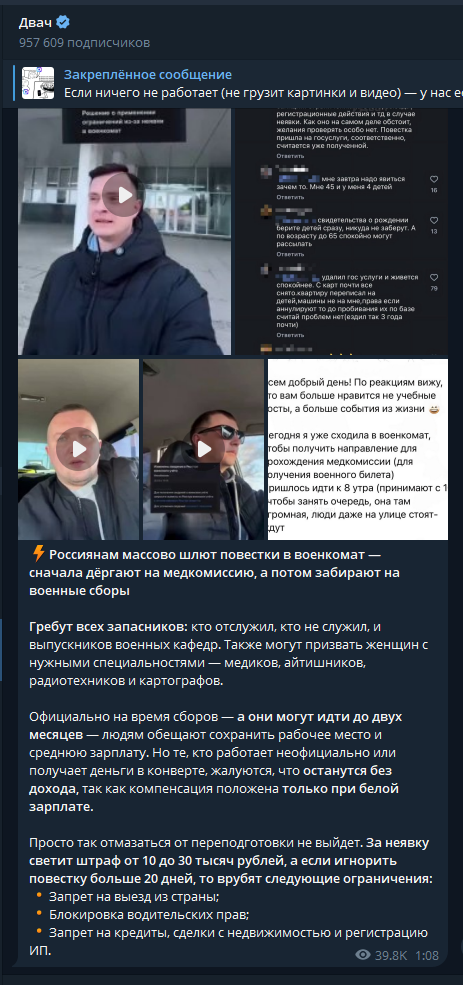This screenshot has height=985, width=463.
Task: Click the 957 609 подписчиков subscriber count
Action: coord(84,43)
